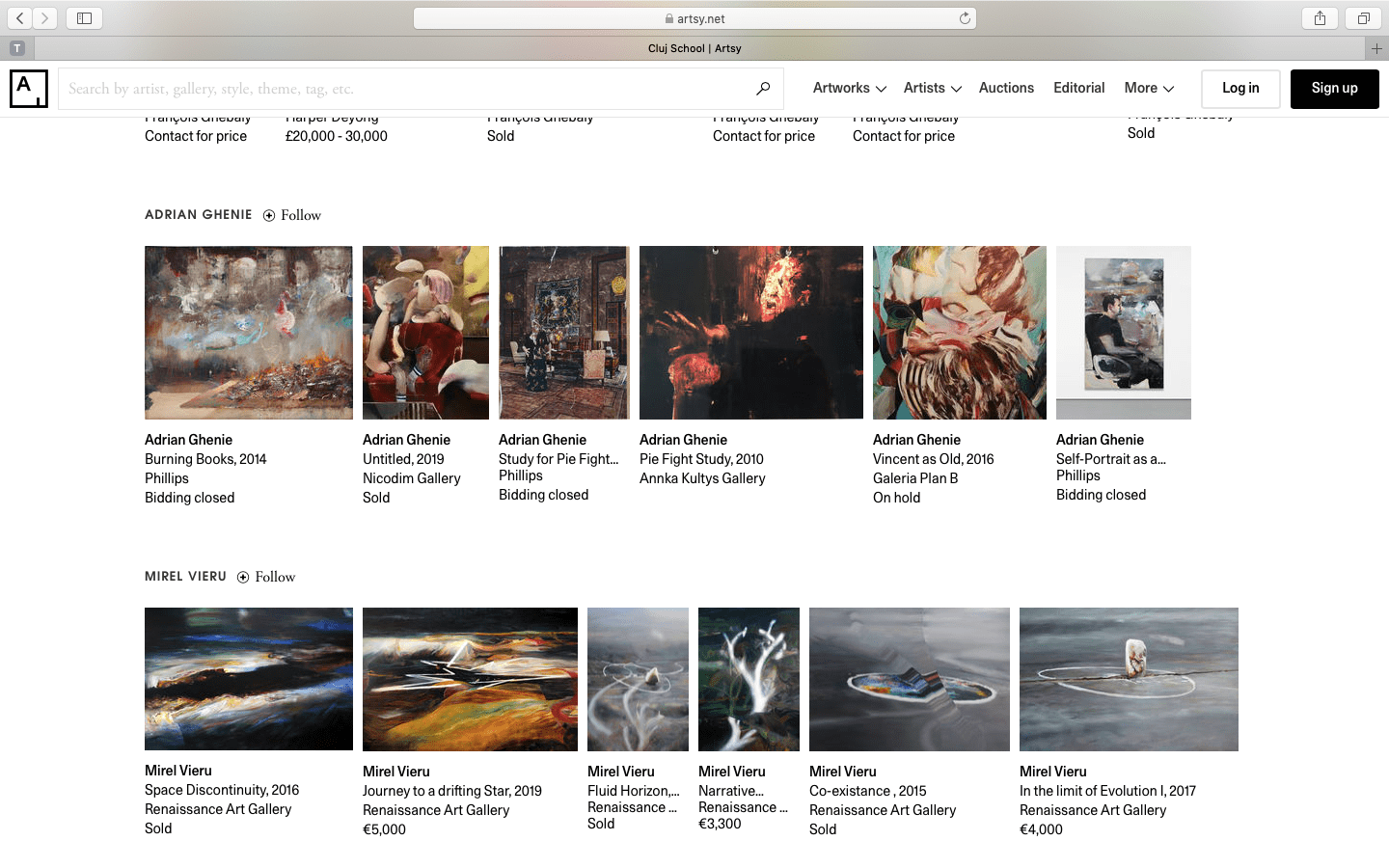
Task: Open the Journey to a drifting Star thumbnail
Action: pyautogui.click(x=470, y=679)
